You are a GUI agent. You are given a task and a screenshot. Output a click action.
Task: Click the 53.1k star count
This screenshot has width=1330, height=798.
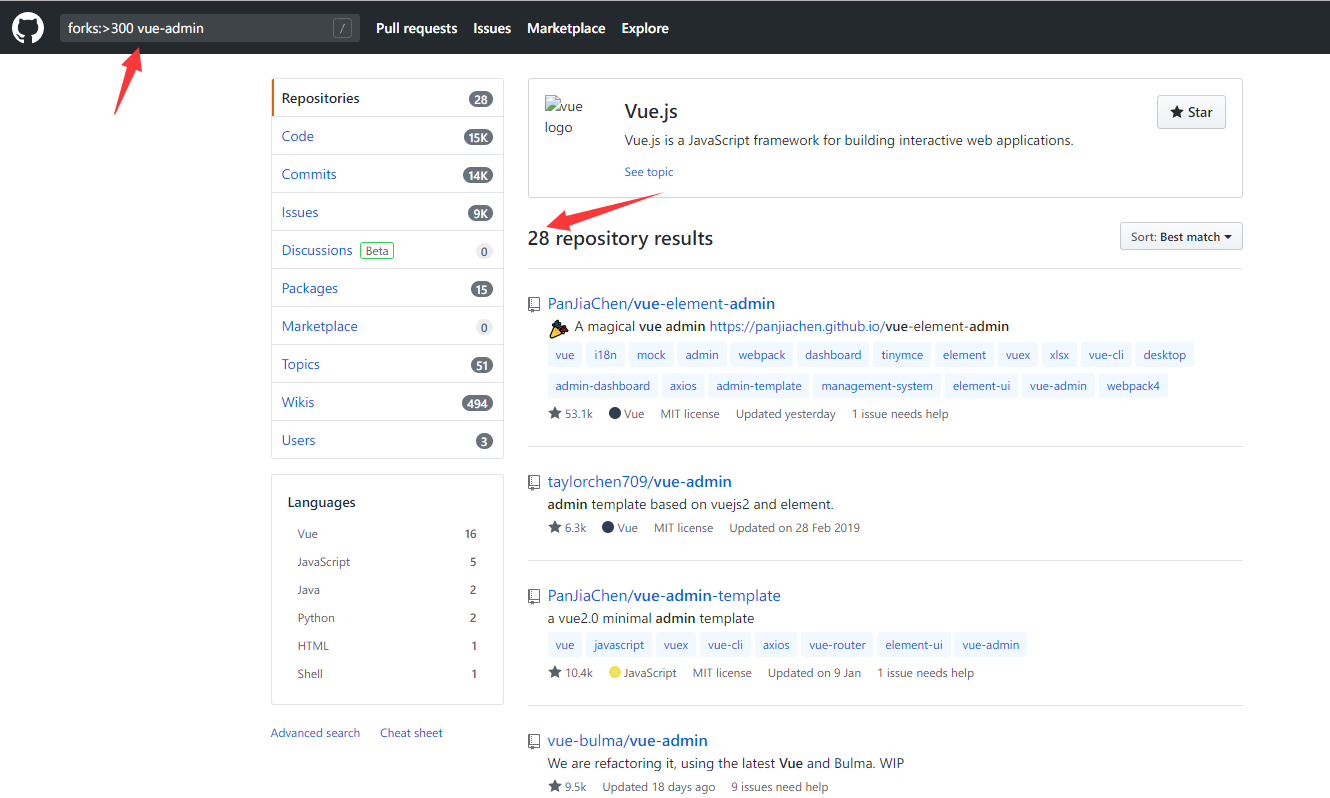pyautogui.click(x=570, y=414)
